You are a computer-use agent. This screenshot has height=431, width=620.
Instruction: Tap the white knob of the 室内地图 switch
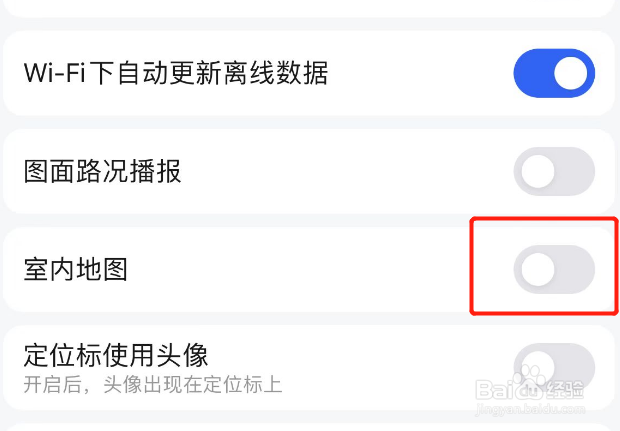538,269
